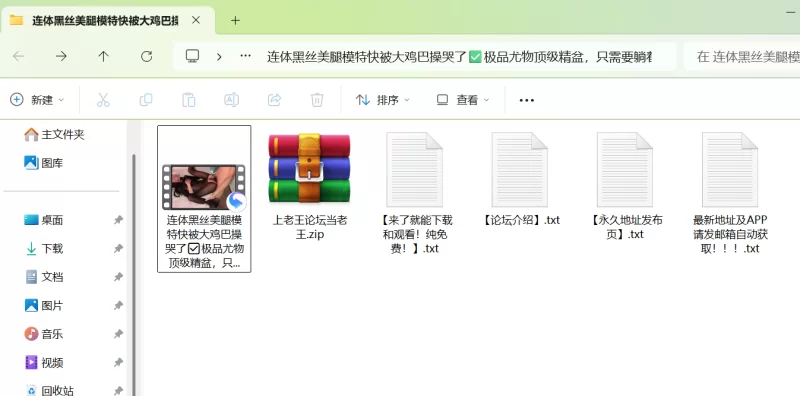This screenshot has width=800, height=396.
Task: Open the 排序 sort dropdown
Action: (383, 100)
